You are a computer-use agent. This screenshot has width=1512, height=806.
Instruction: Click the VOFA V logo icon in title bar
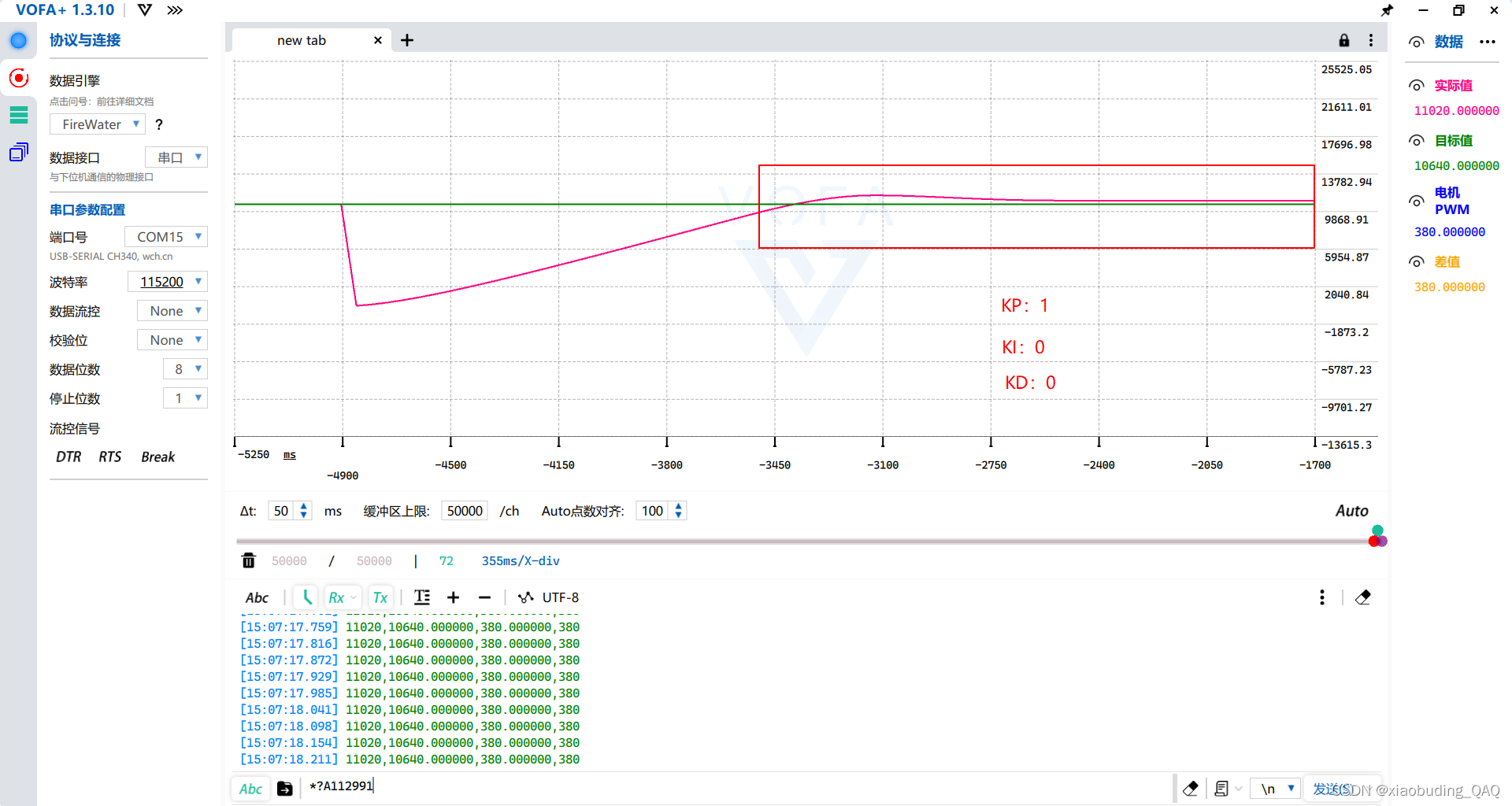coord(145,10)
